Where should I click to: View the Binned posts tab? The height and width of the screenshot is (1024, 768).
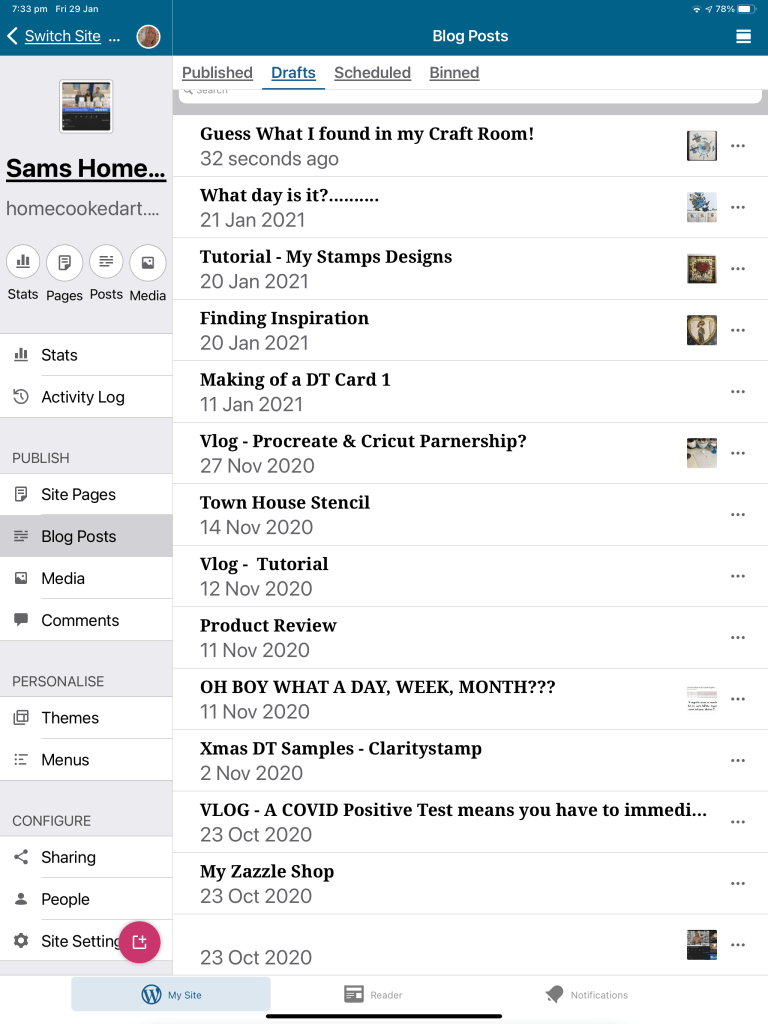click(x=454, y=72)
